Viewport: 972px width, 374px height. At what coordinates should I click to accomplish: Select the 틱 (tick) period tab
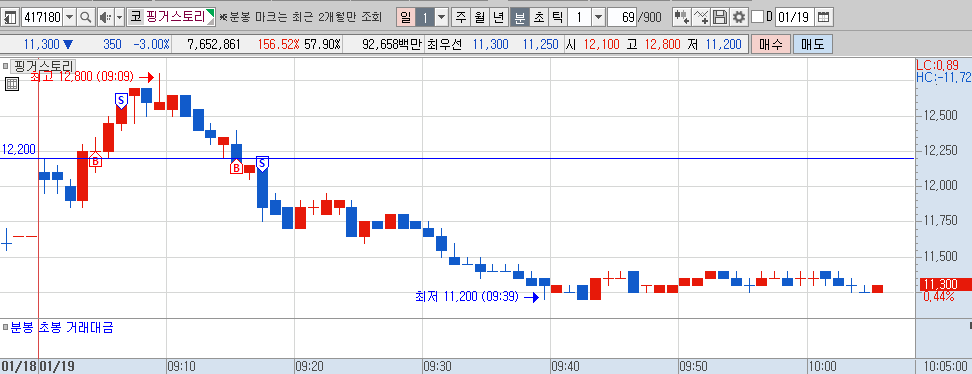(557, 17)
